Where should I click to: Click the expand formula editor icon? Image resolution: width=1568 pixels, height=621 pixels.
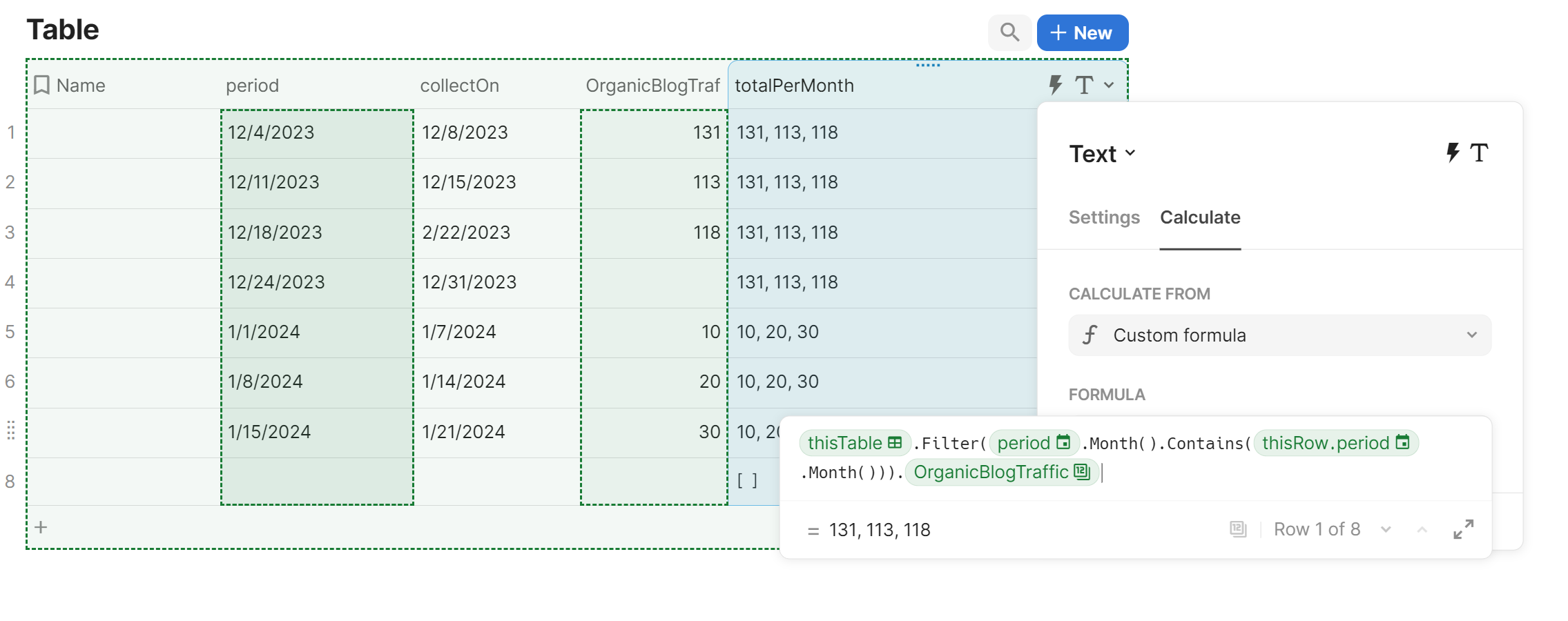click(1463, 529)
